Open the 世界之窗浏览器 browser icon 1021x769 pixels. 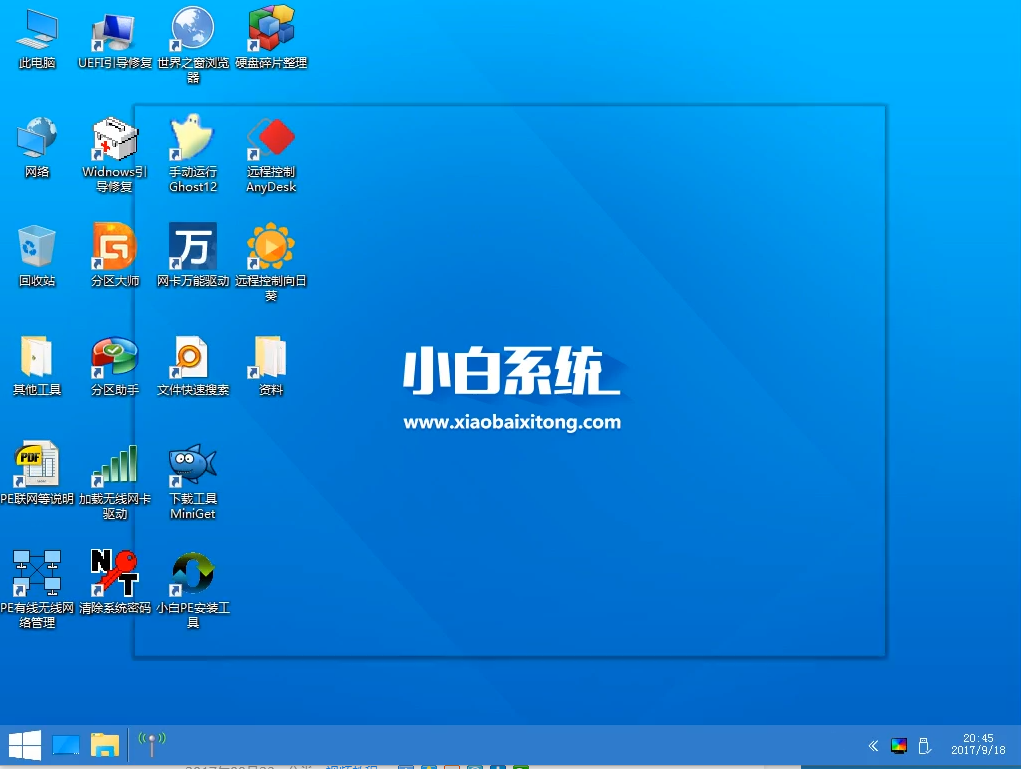192,30
